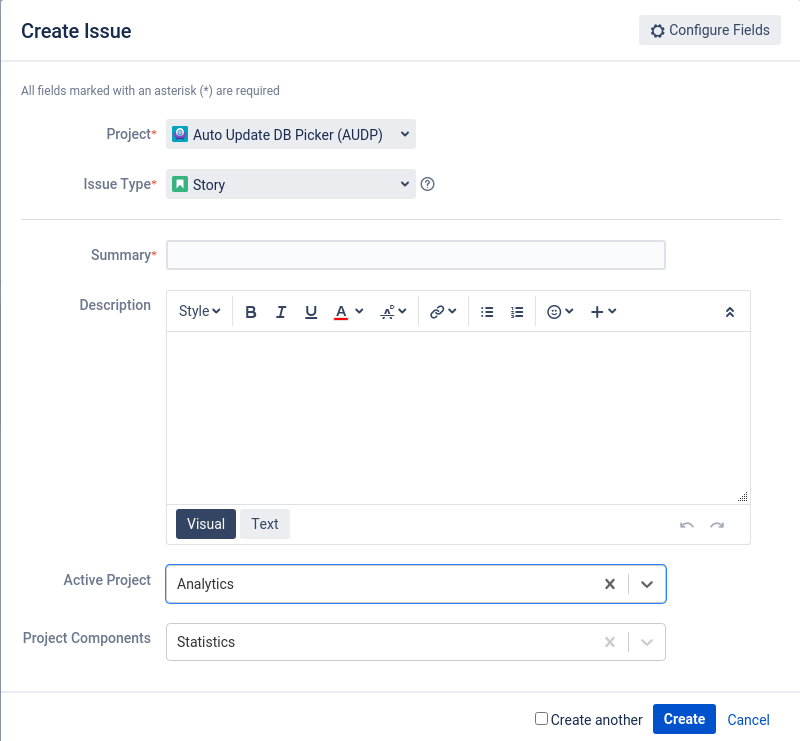Click the Cancel link
The width and height of the screenshot is (800, 741).
tap(748, 720)
